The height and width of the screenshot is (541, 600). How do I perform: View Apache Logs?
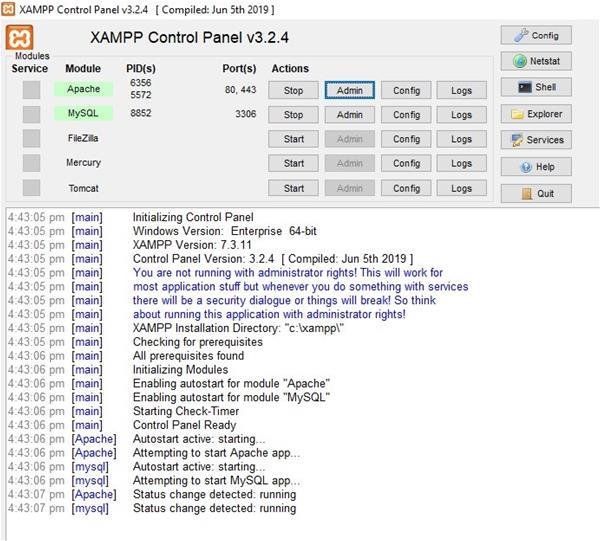click(x=461, y=90)
